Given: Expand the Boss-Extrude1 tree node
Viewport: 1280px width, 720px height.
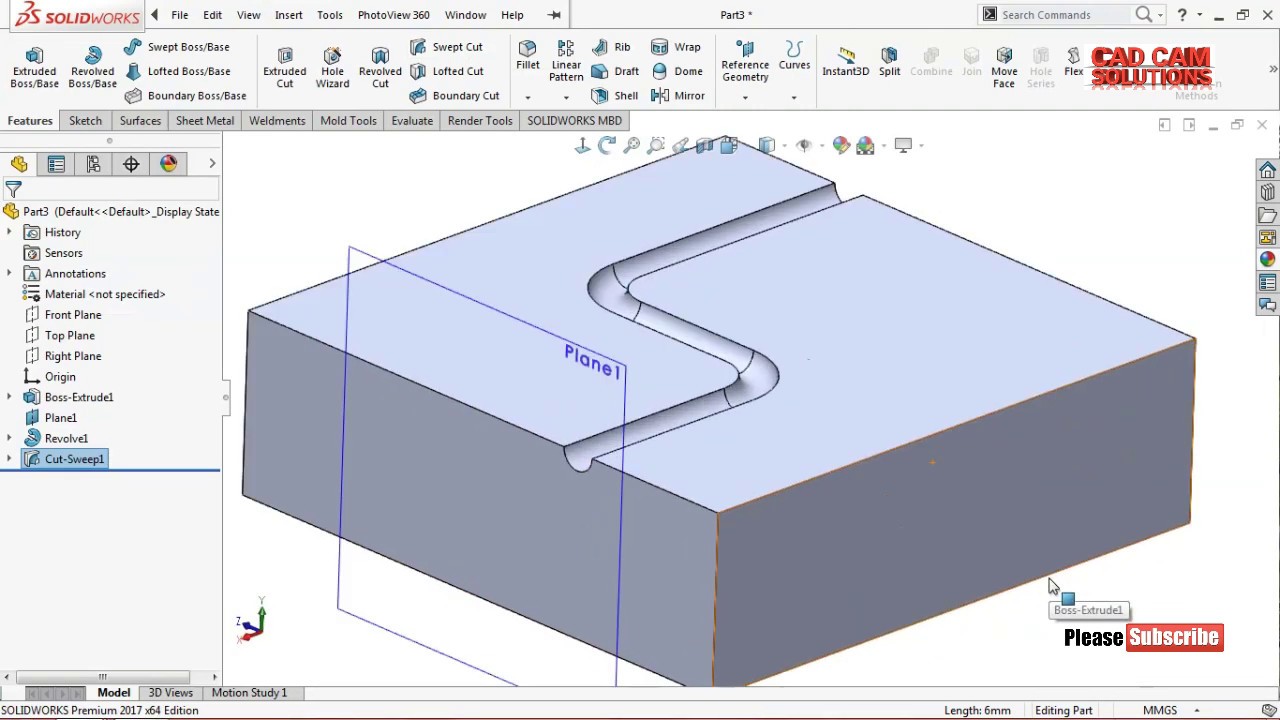Looking at the screenshot, I should point(10,397).
